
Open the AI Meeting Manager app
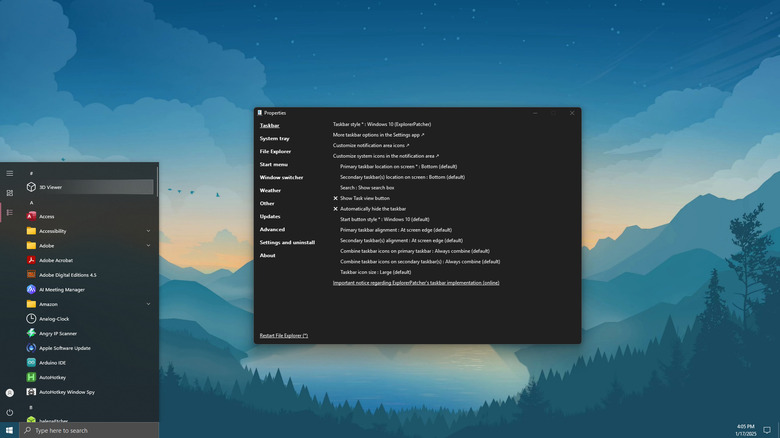pyautogui.click(x=62, y=289)
